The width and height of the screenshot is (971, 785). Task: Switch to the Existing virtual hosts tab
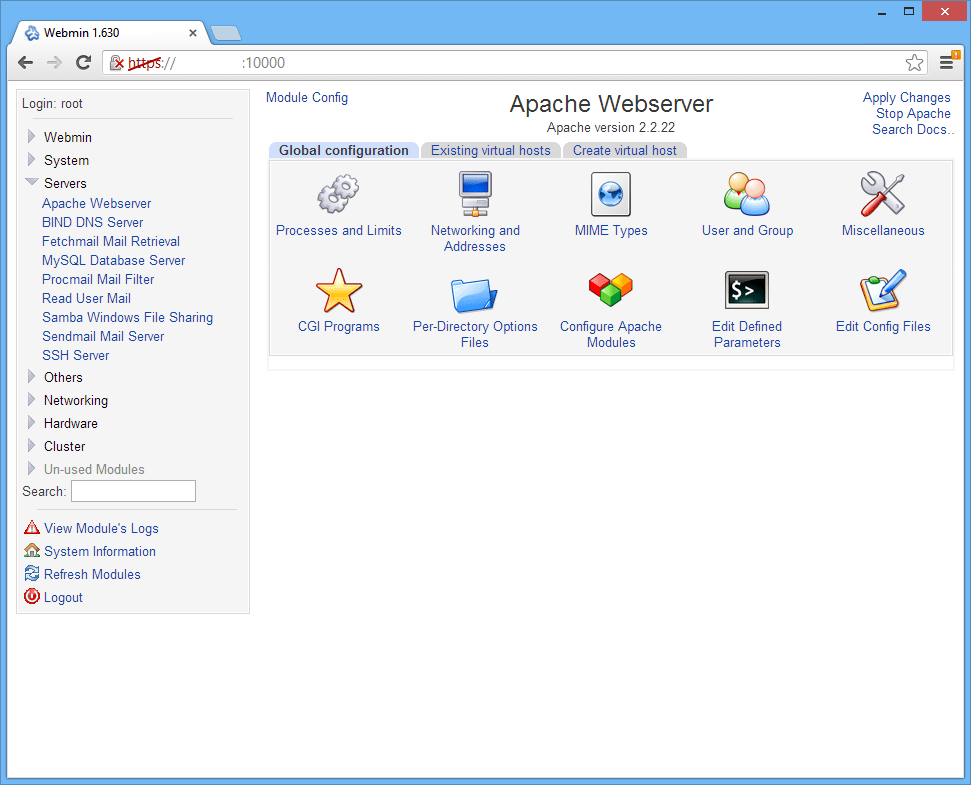[x=490, y=150]
